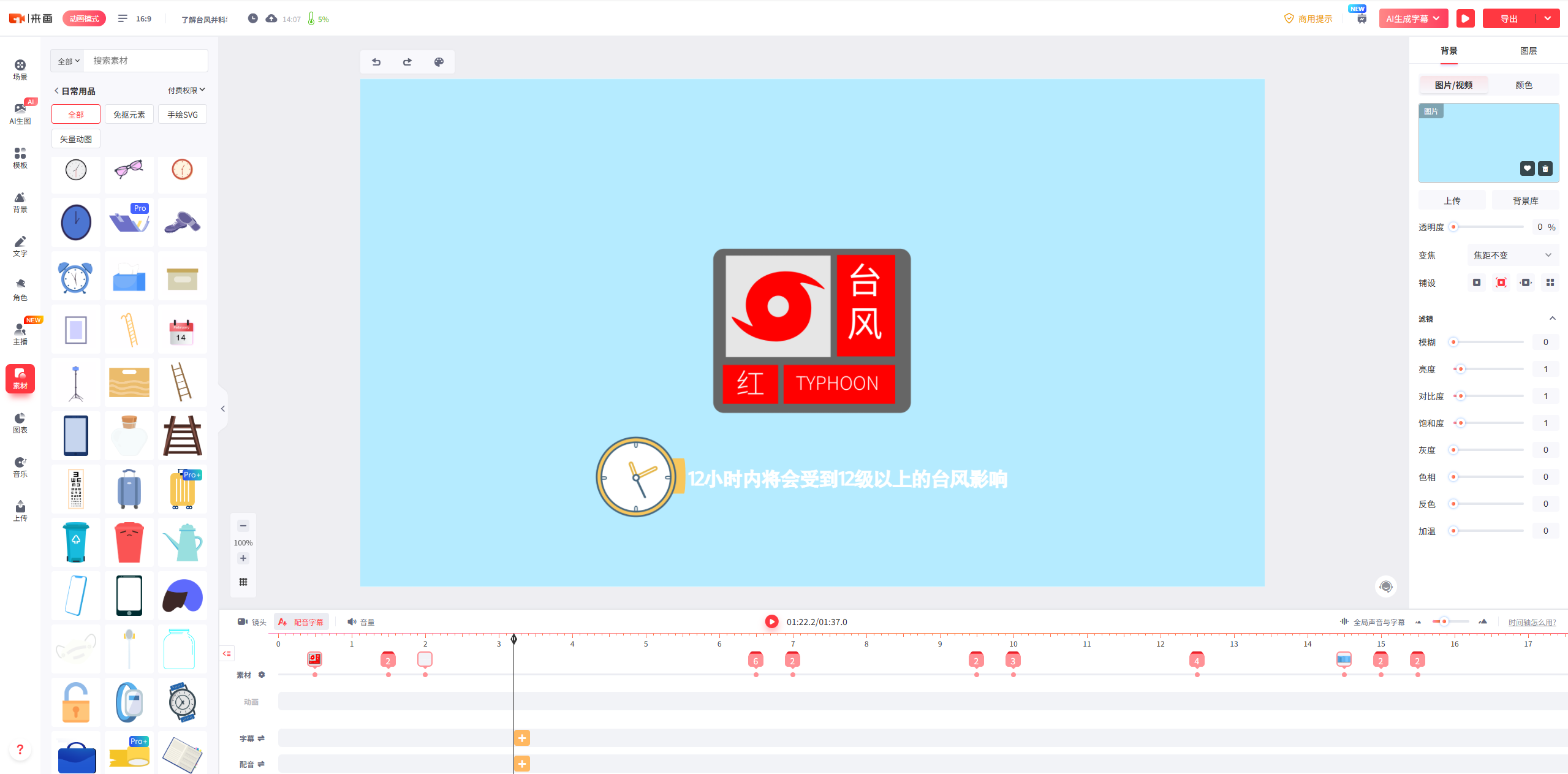Click the 导出 export button
The image size is (1568, 774).
coord(1509,18)
